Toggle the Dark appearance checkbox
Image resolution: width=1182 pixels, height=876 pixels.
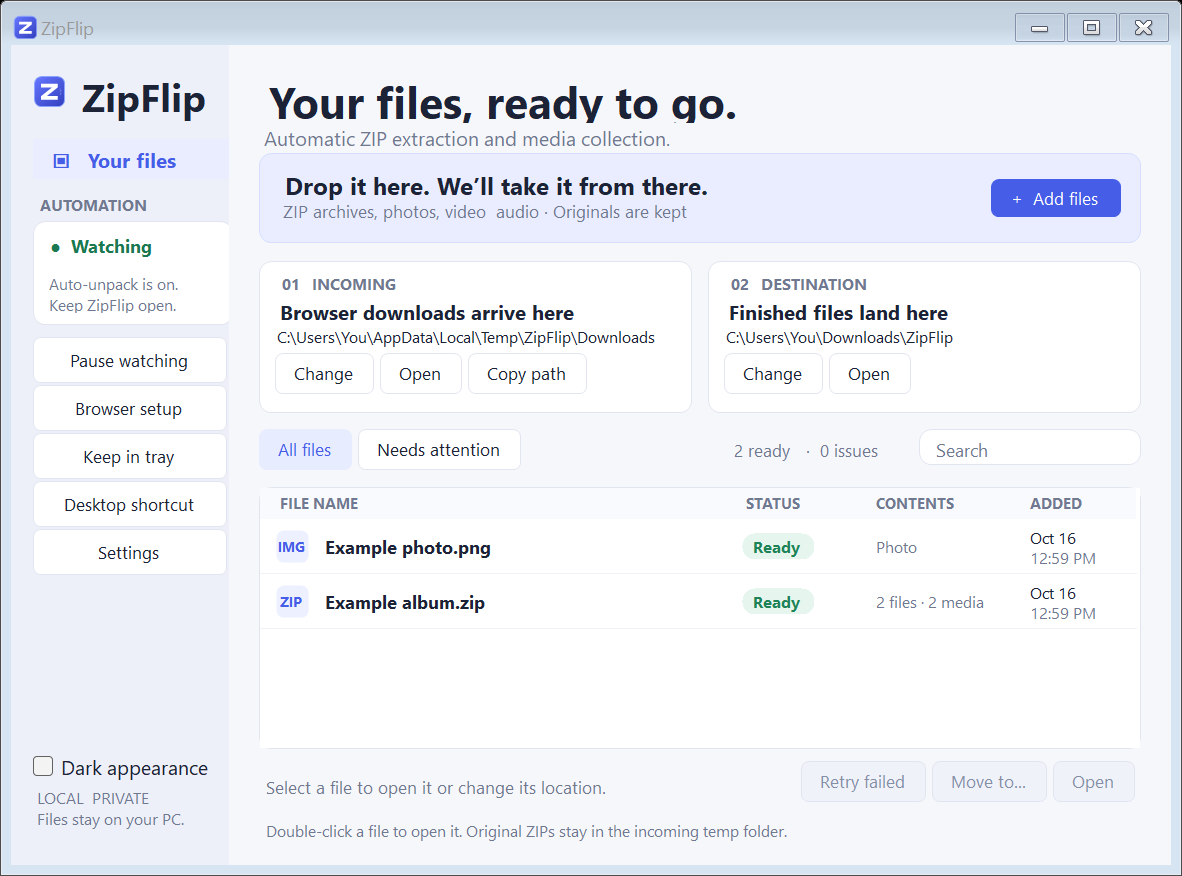[x=43, y=767]
